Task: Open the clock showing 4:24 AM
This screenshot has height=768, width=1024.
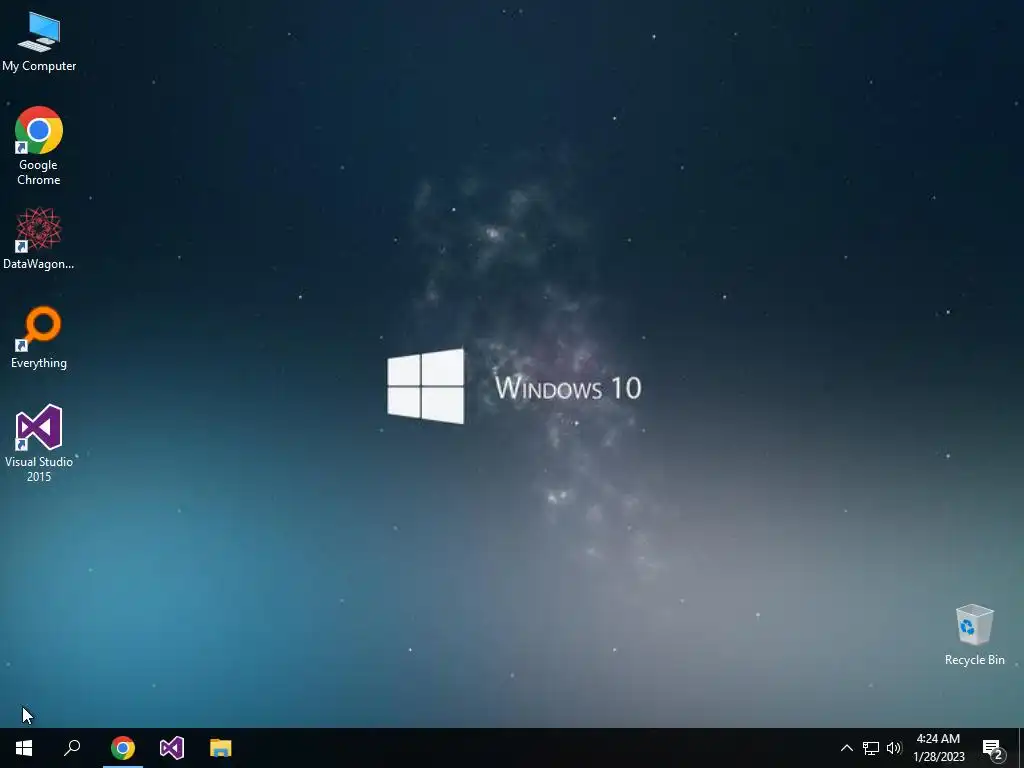Action: point(938,748)
